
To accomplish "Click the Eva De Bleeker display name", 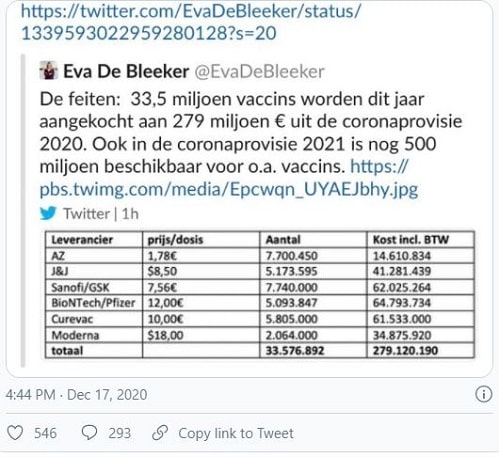I will (x=126, y=71).
